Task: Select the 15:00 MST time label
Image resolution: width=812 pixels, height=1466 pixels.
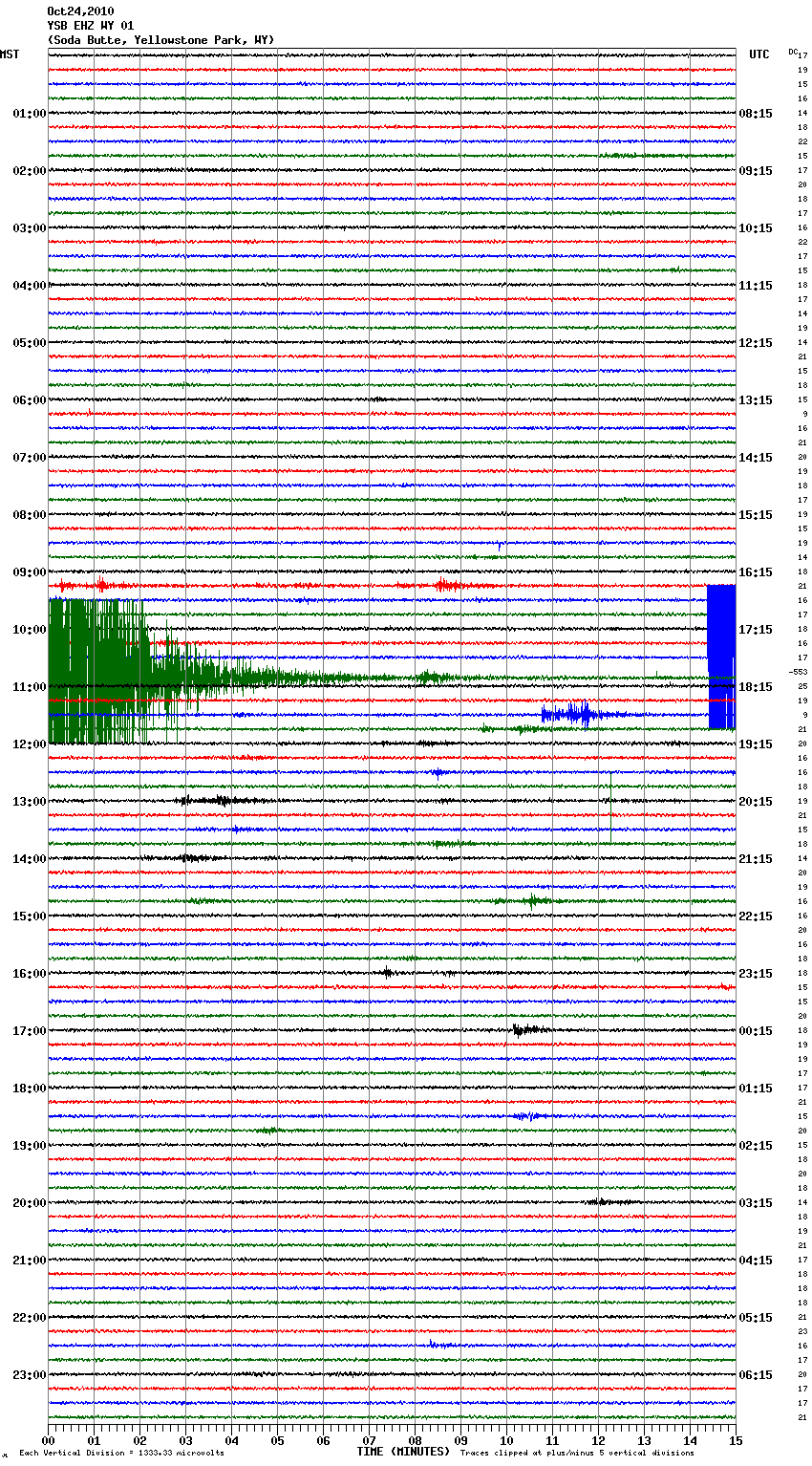Action: pos(30,916)
